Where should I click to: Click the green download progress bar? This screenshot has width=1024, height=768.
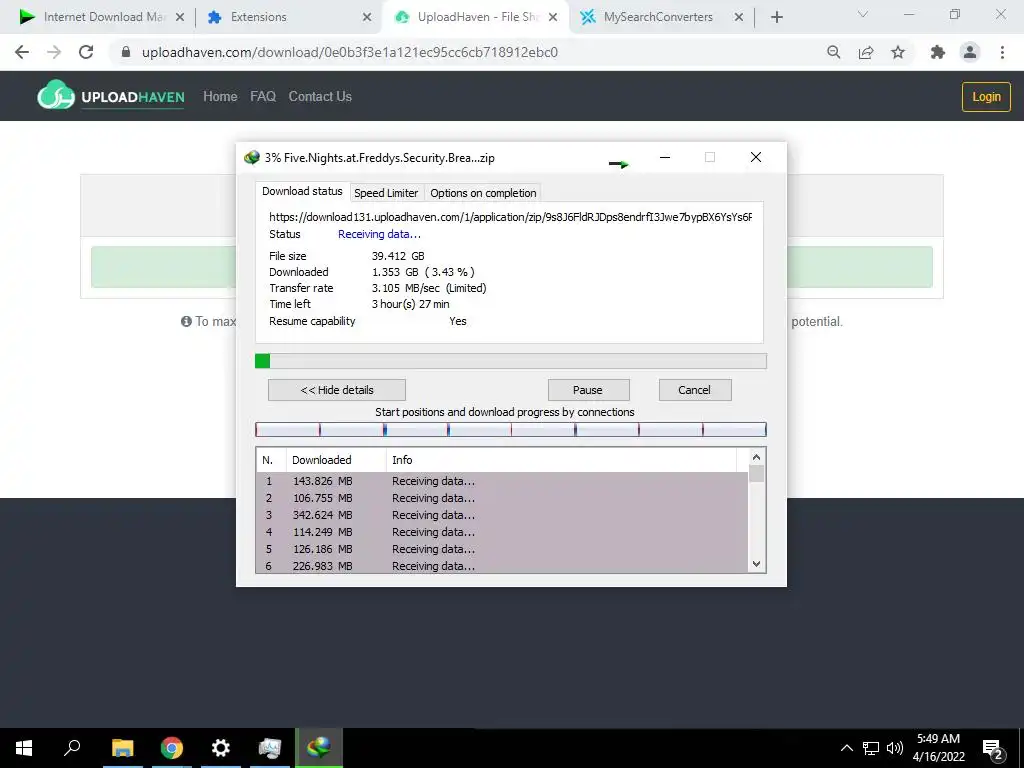[511, 361]
